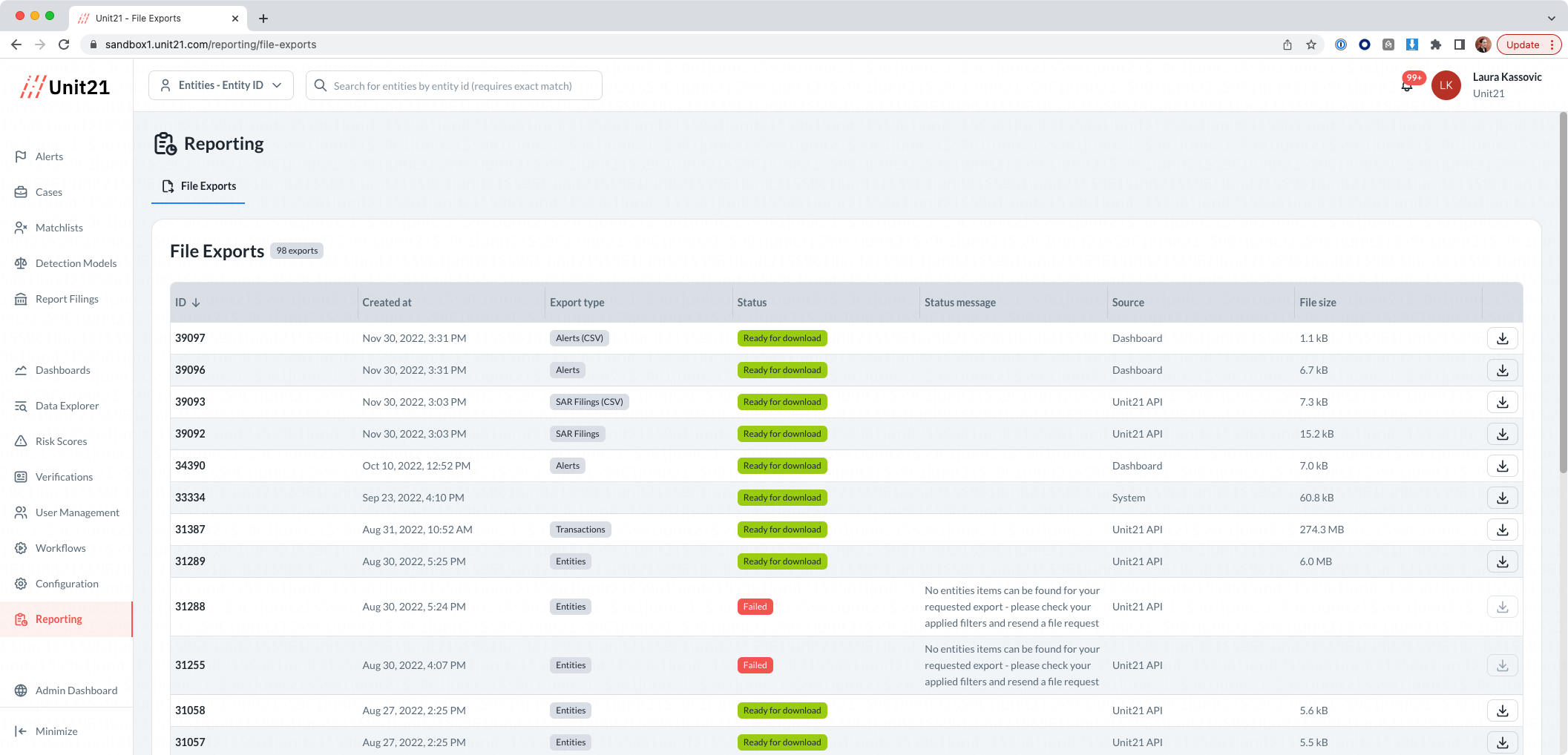
Task: Click the Alerts (CSV) export type tag
Action: (580, 338)
